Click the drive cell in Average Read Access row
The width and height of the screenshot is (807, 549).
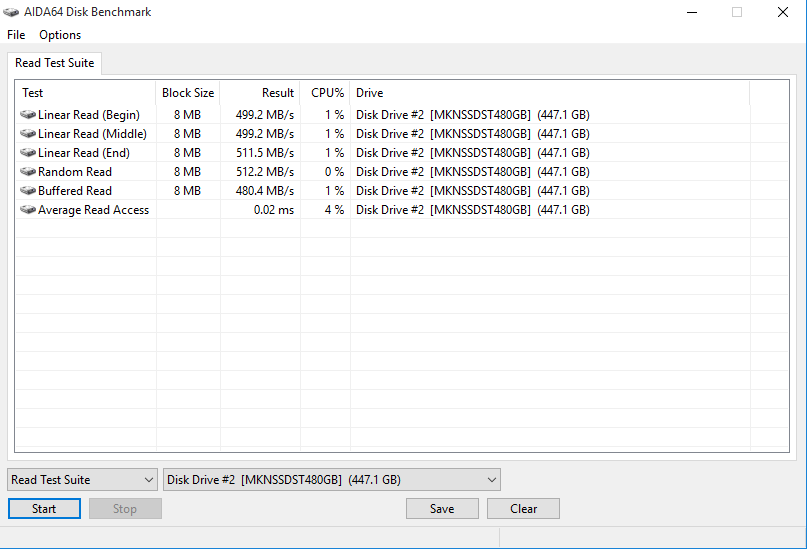coord(472,209)
